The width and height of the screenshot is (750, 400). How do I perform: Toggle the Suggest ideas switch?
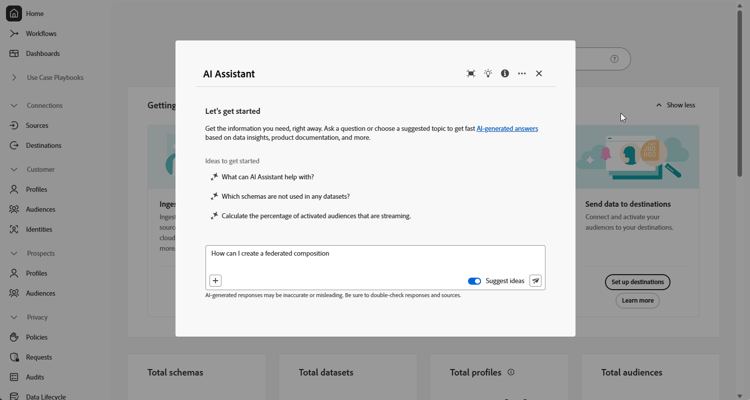[x=474, y=281]
